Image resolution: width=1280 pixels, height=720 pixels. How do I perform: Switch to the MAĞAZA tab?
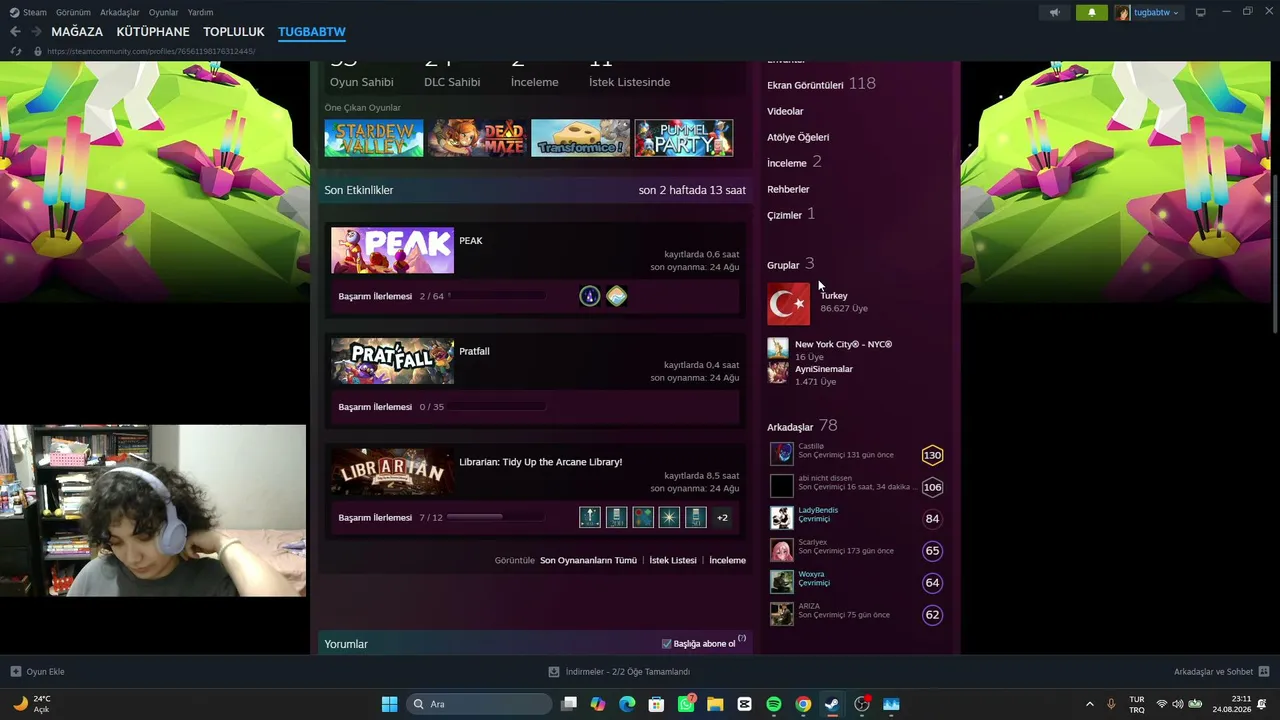pyautogui.click(x=77, y=32)
